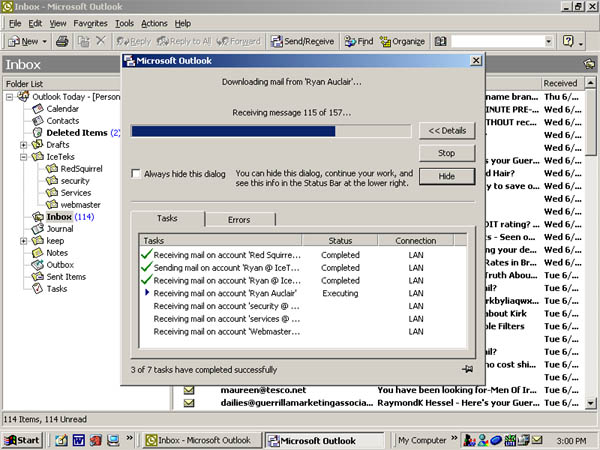
Task: Open the Favorites menu
Action: point(90,23)
